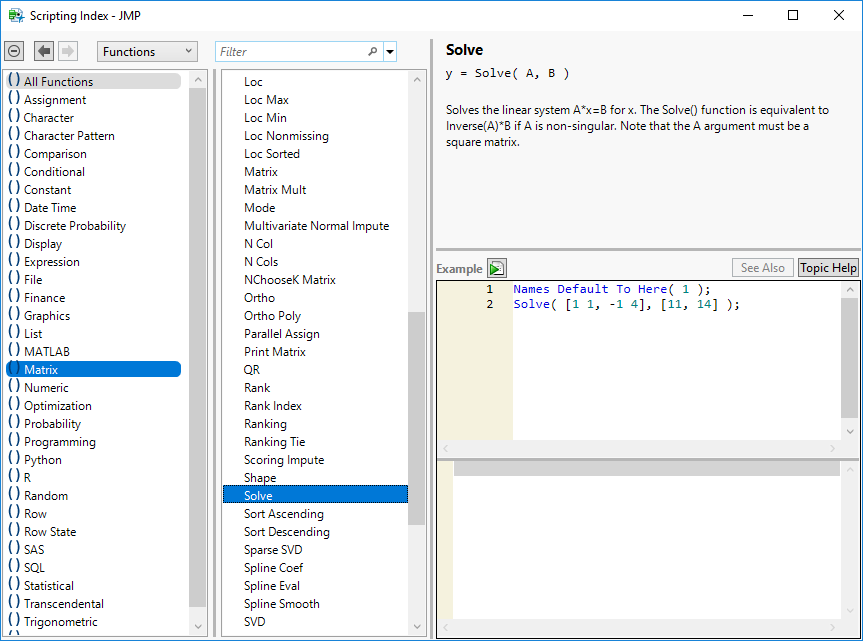Click the SQL category parentheses icon
This screenshot has height=641, width=863.
point(14,567)
